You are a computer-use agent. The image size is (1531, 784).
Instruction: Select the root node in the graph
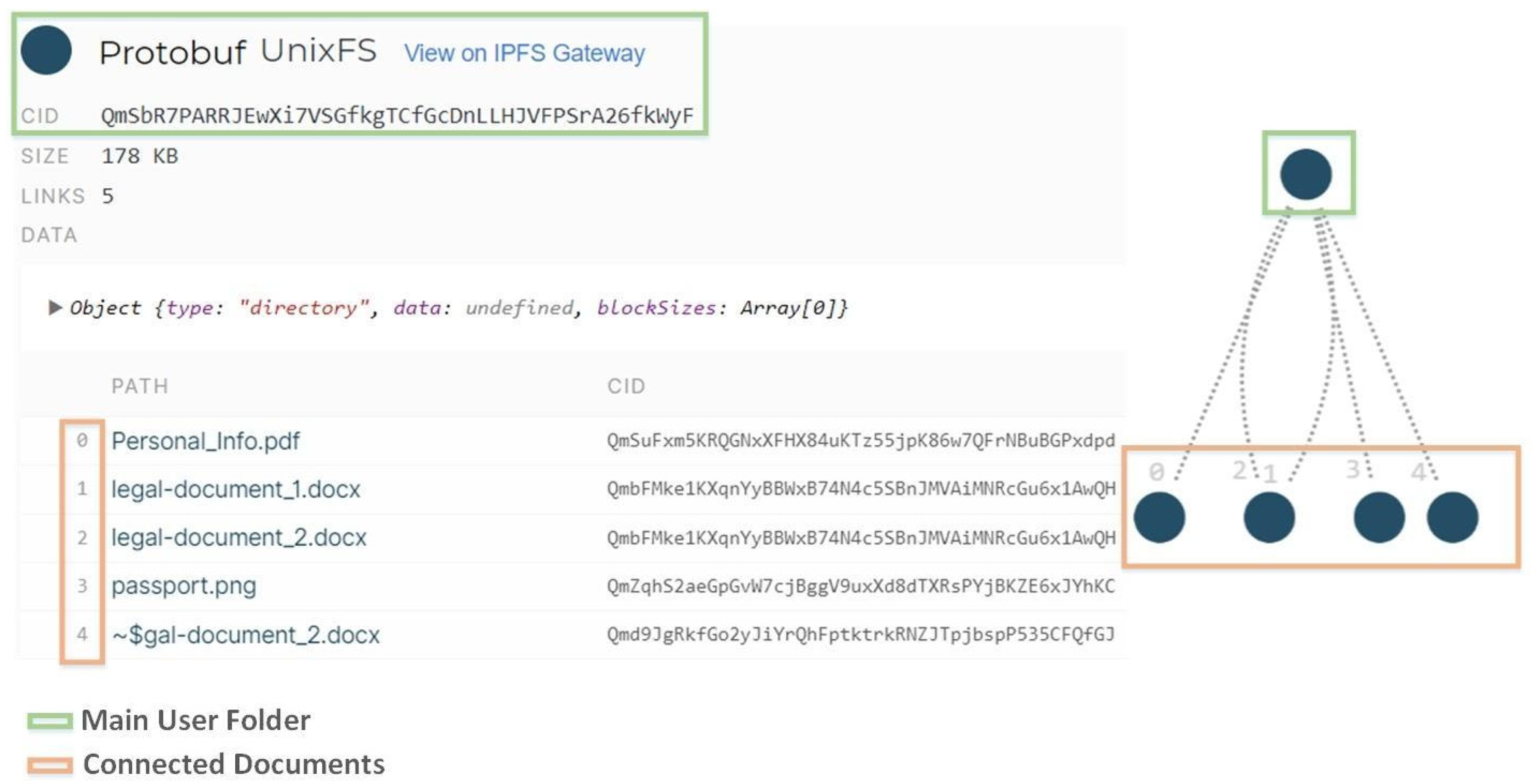tap(1305, 174)
